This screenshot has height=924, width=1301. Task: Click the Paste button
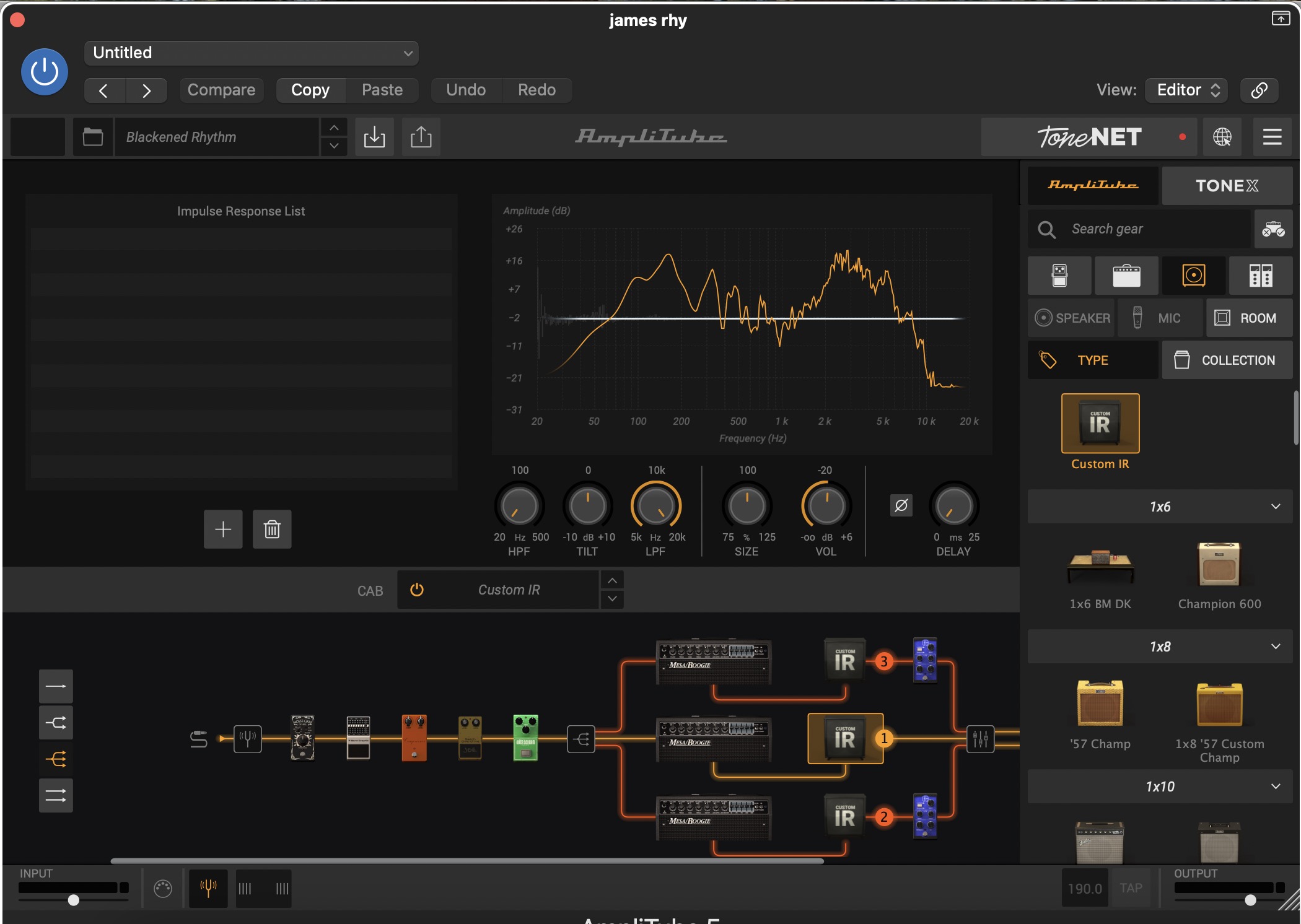click(x=382, y=90)
